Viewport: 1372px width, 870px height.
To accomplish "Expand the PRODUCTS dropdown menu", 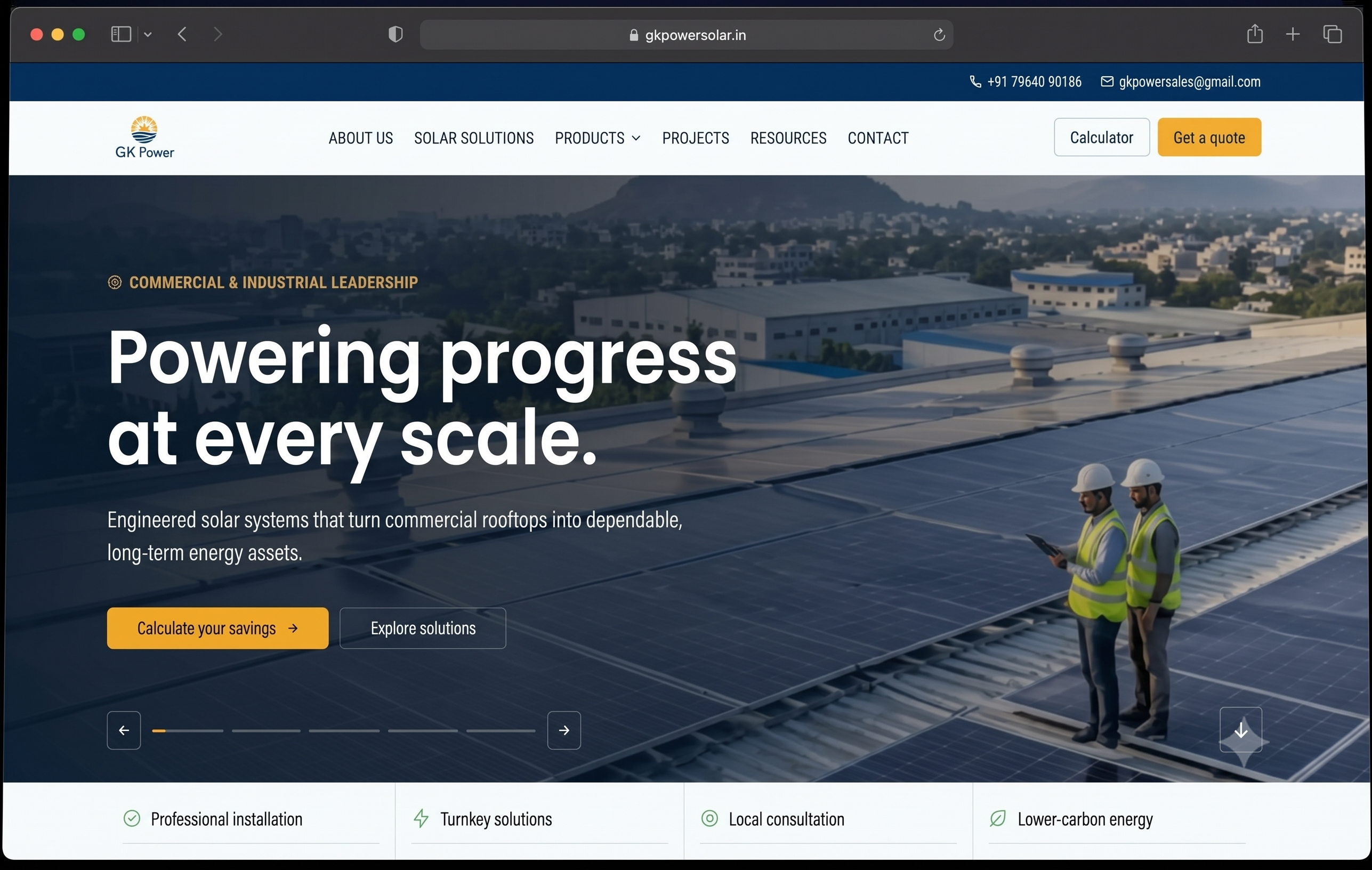I will (x=597, y=138).
